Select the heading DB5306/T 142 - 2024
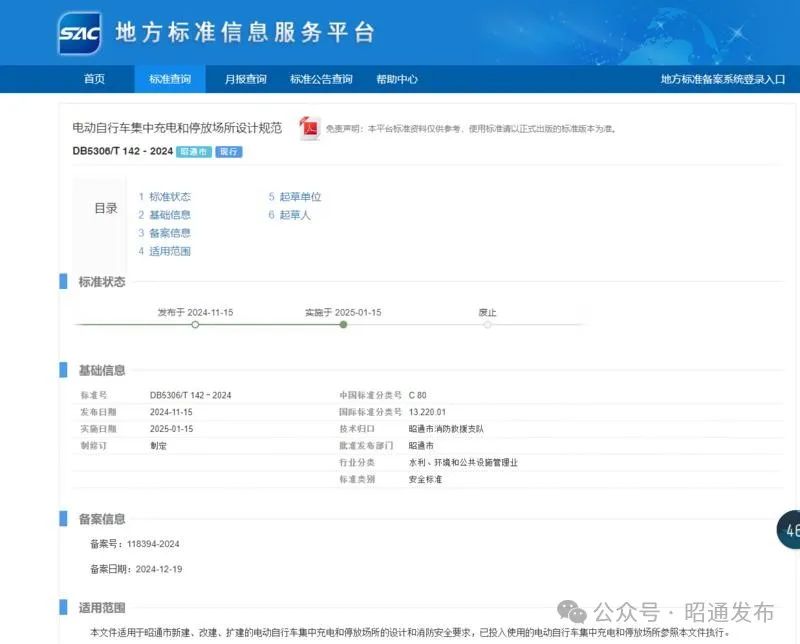 [x=122, y=151]
